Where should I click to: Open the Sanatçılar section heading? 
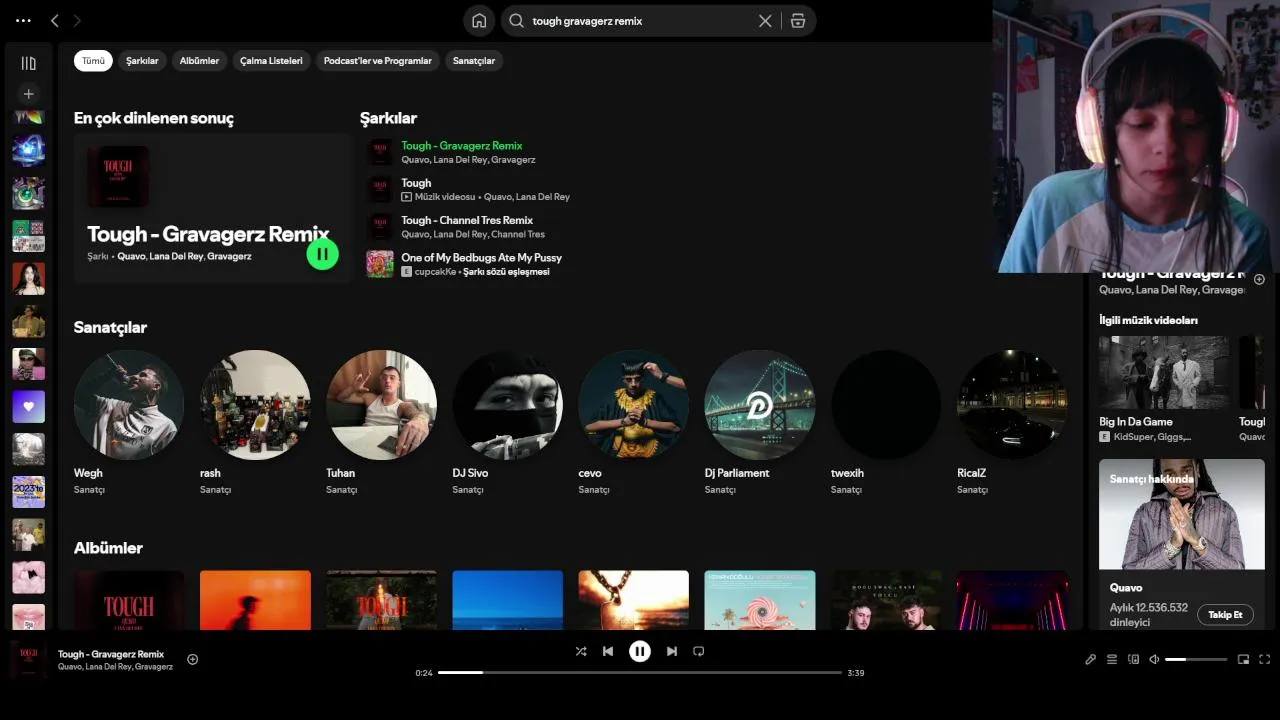tap(110, 328)
